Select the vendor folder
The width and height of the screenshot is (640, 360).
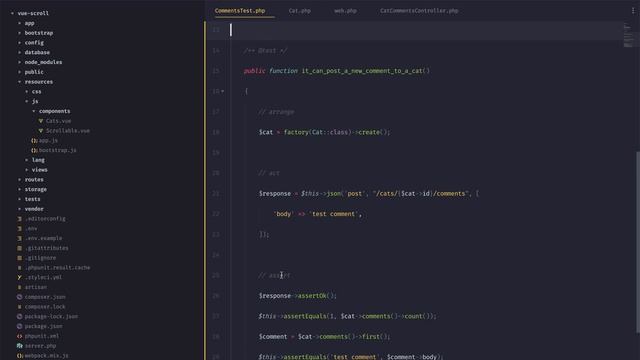(34, 209)
